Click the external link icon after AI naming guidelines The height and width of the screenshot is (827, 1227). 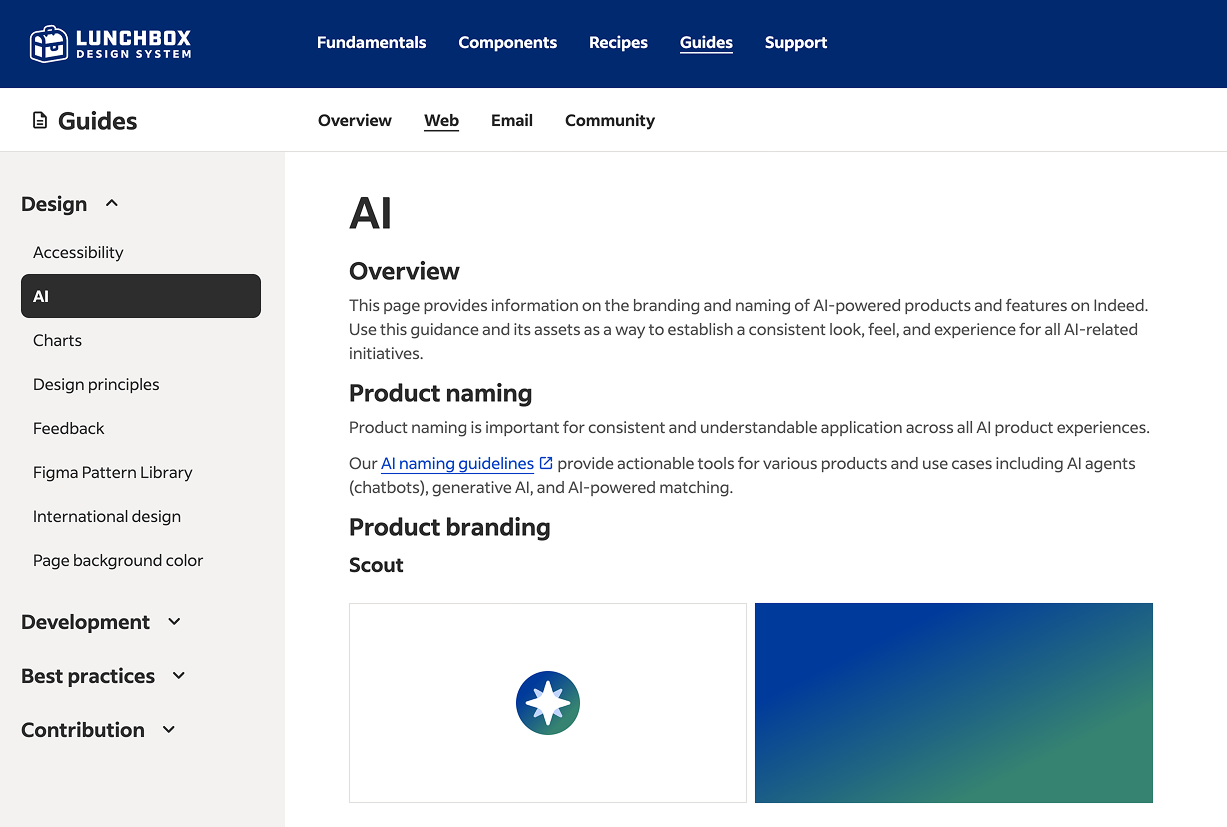546,463
